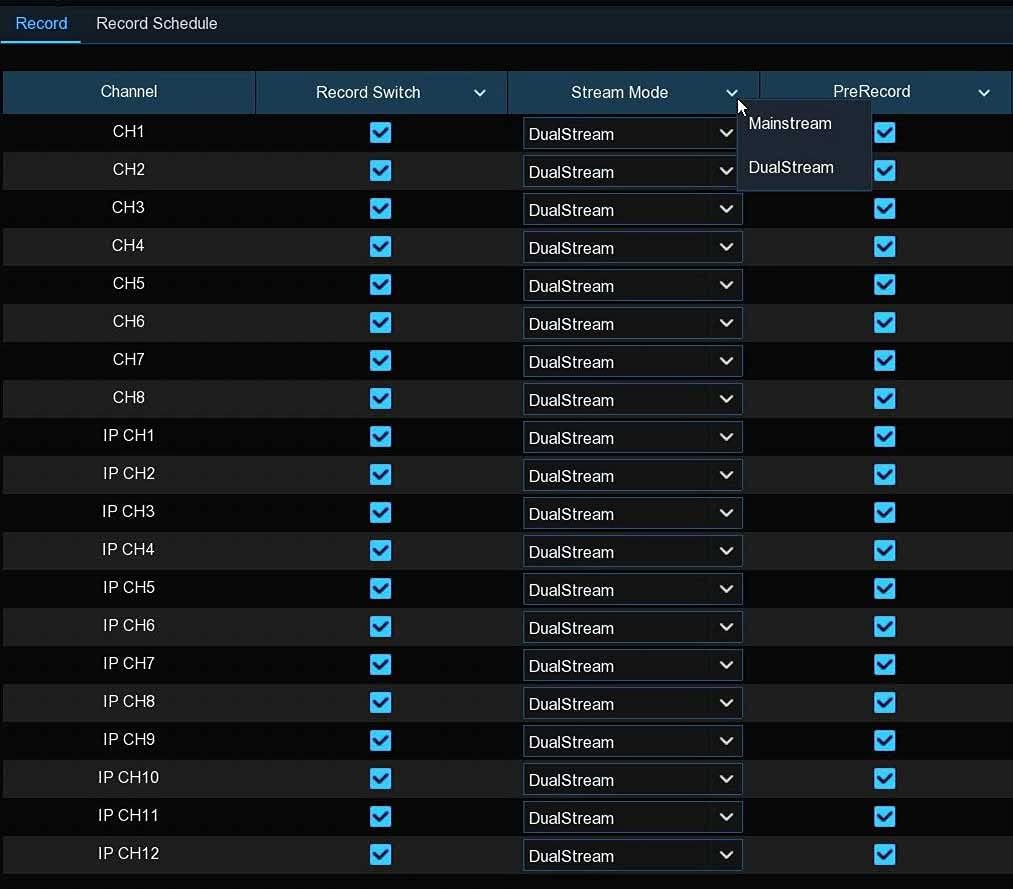Expand Stream Mode dropdown for CH7
This screenshot has width=1013, height=889.
632,361
